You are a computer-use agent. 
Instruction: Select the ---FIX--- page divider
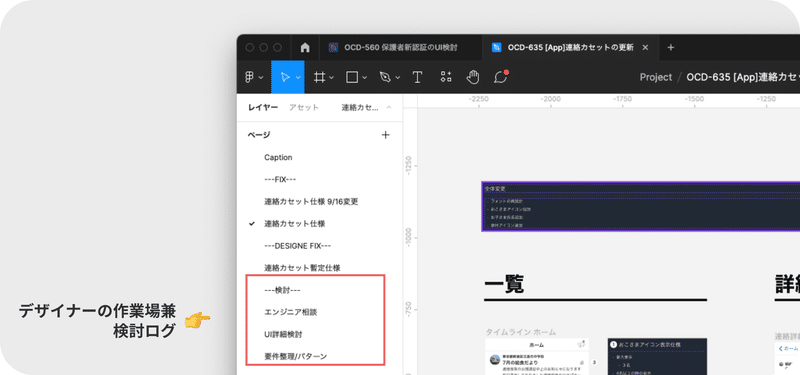(280, 180)
